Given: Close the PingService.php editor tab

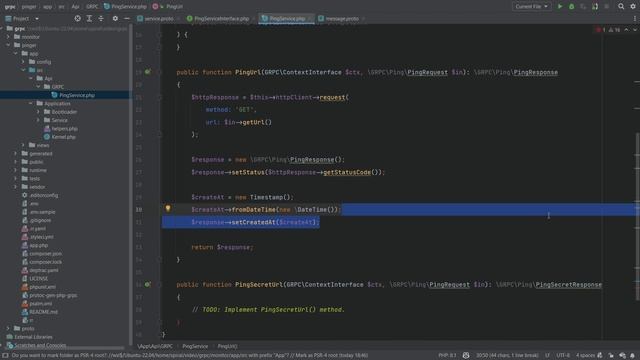Looking at the screenshot, I should click(310, 18).
